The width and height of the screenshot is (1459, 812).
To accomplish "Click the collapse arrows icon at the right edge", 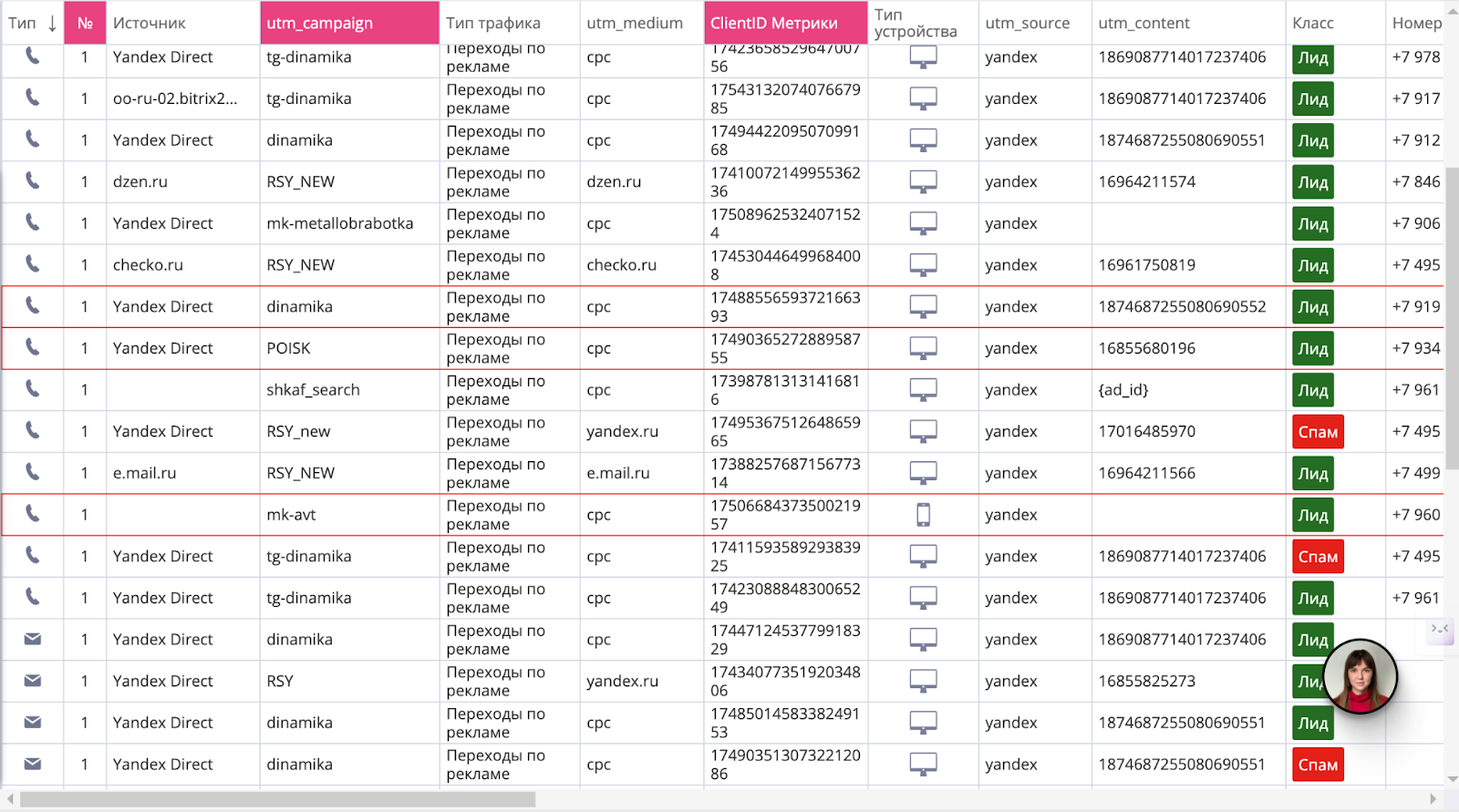I will (x=1440, y=629).
